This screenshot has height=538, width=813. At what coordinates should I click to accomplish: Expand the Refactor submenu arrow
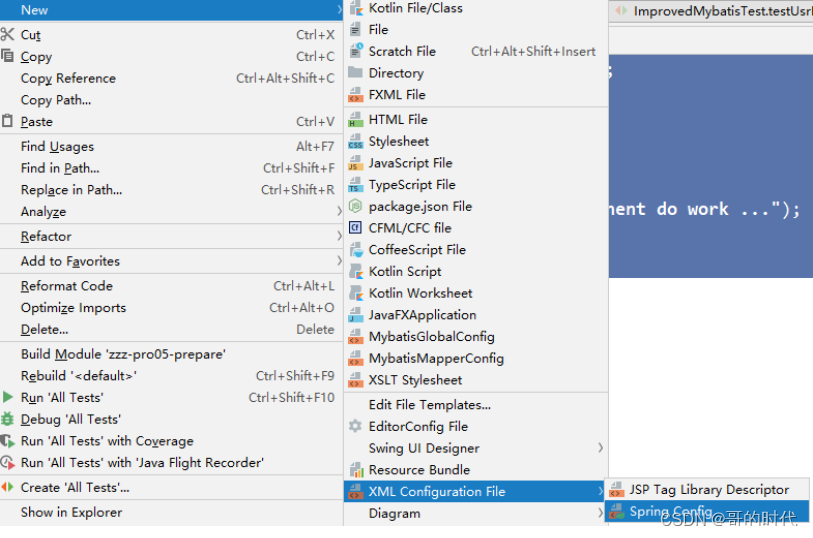coord(339,236)
